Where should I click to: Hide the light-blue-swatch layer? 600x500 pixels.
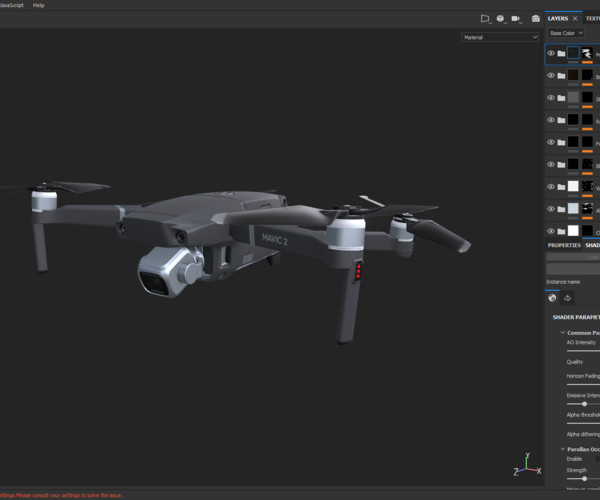click(551, 209)
